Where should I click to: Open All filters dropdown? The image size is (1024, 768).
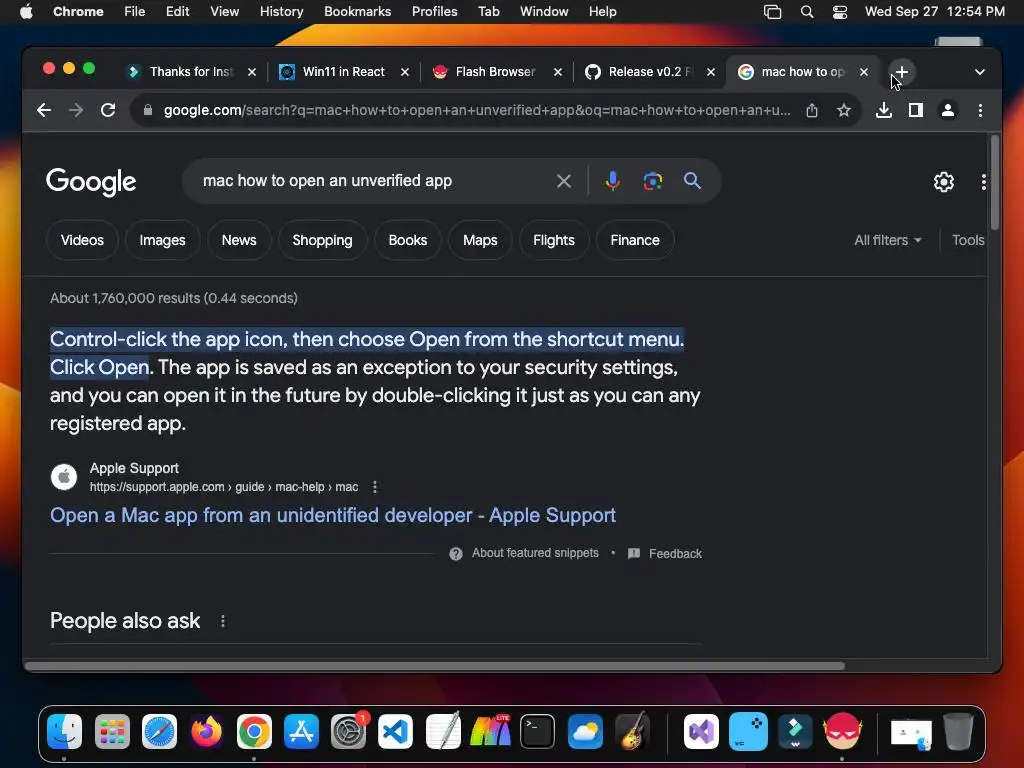coord(888,240)
